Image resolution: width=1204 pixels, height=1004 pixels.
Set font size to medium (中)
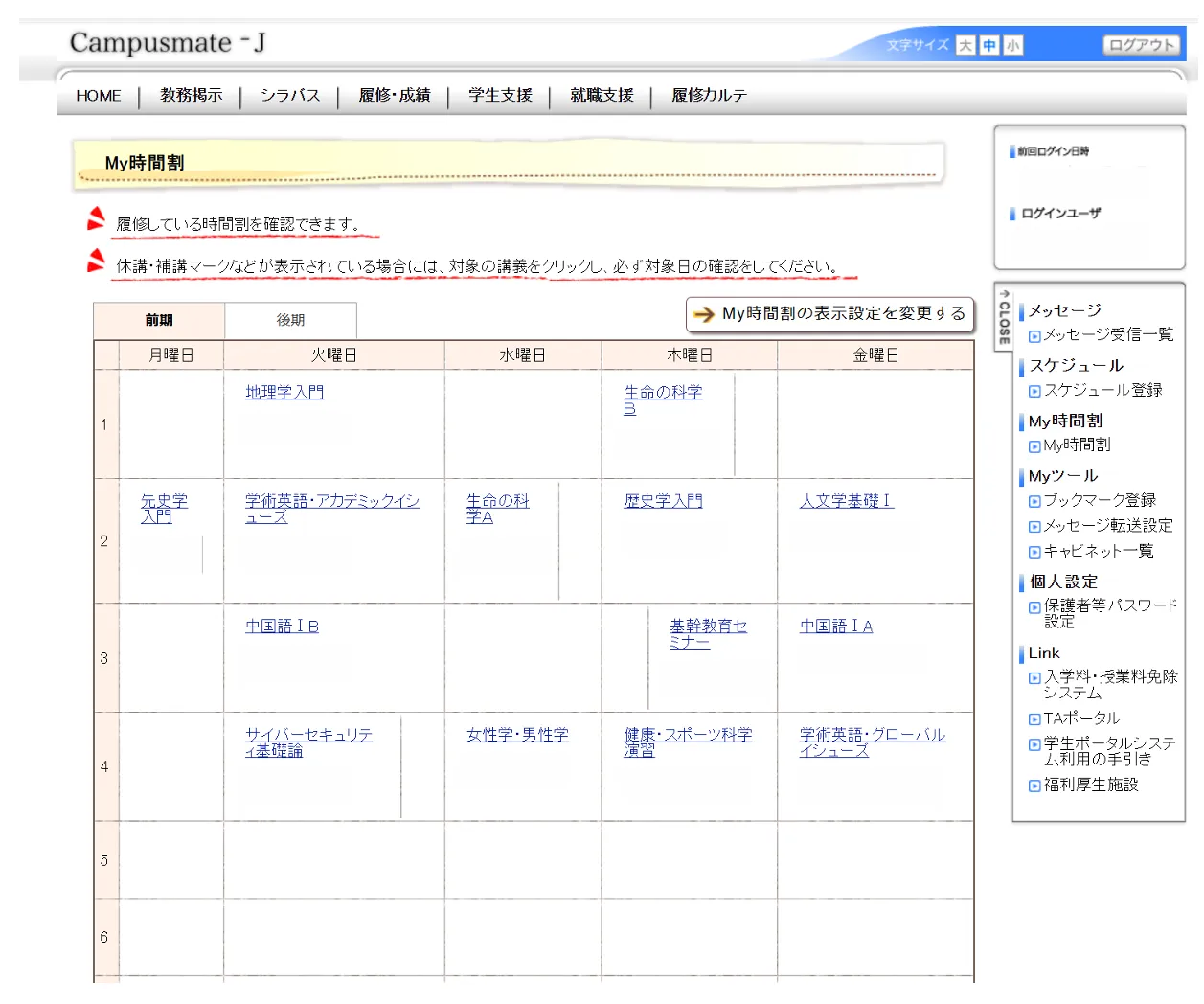pyautogui.click(x=989, y=45)
